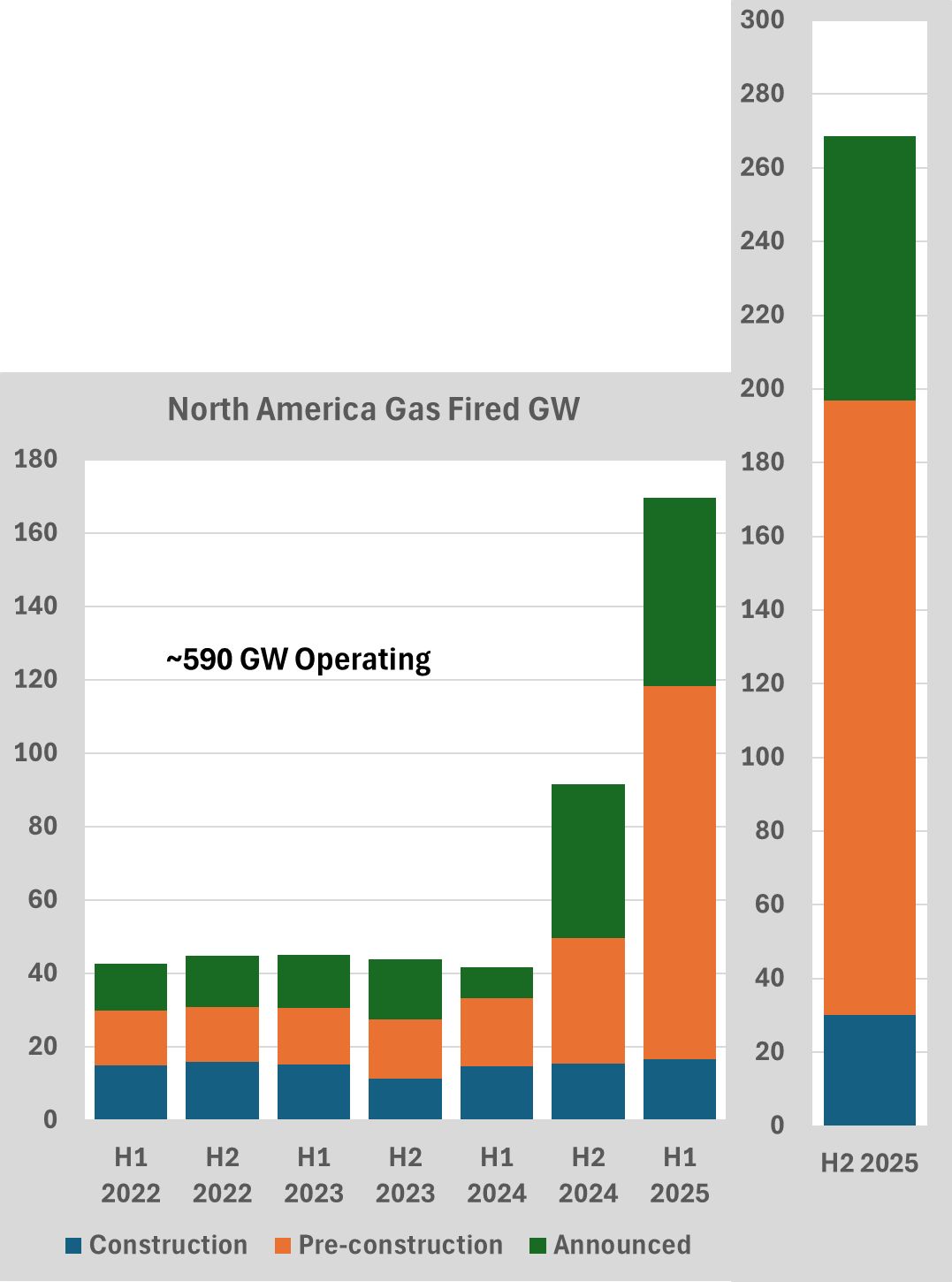Select the blue Construction segment of H1 2022 bar
This screenshot has height=1282, width=952.
coord(131,1092)
